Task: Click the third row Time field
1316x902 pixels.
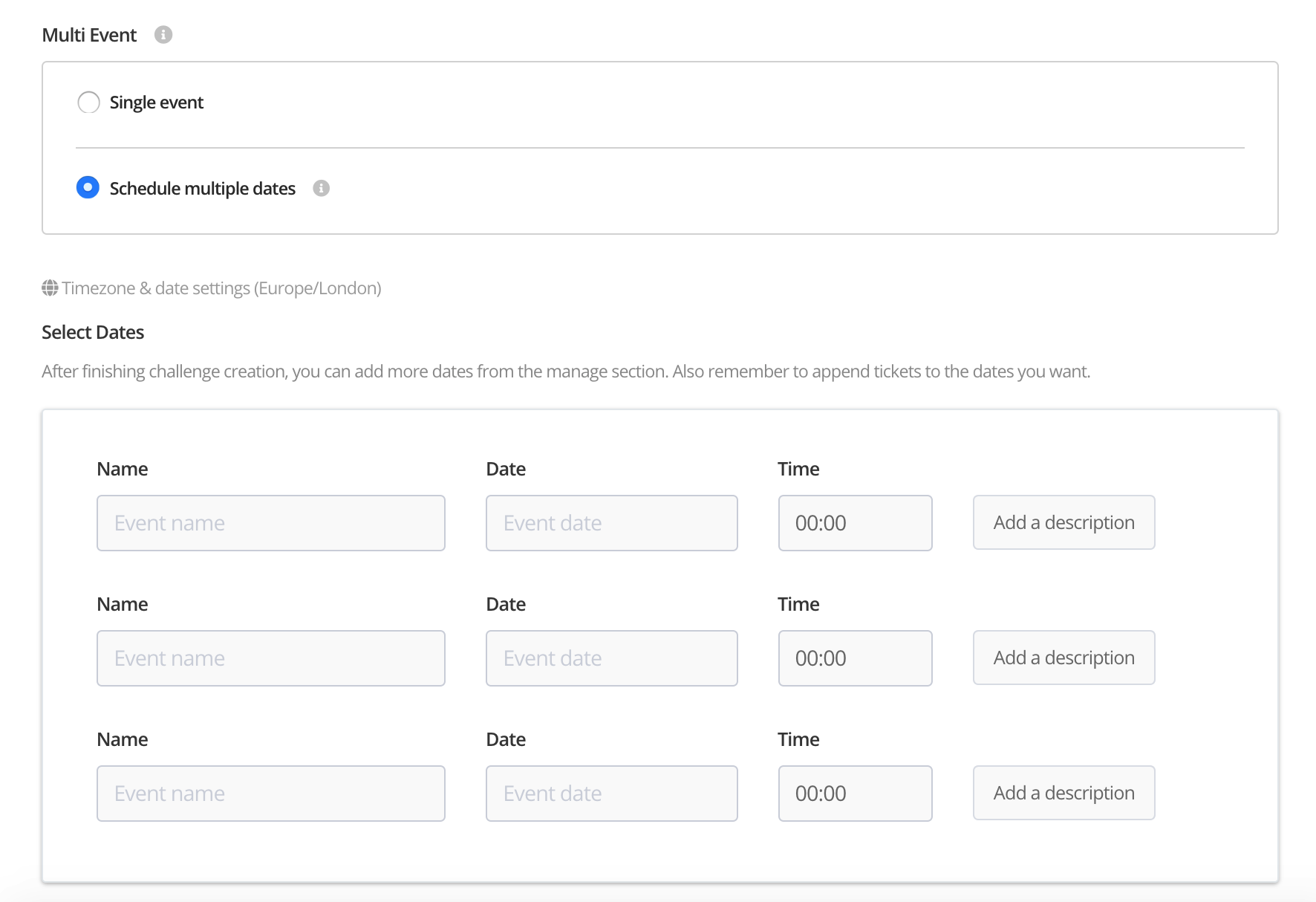Action: click(x=855, y=794)
